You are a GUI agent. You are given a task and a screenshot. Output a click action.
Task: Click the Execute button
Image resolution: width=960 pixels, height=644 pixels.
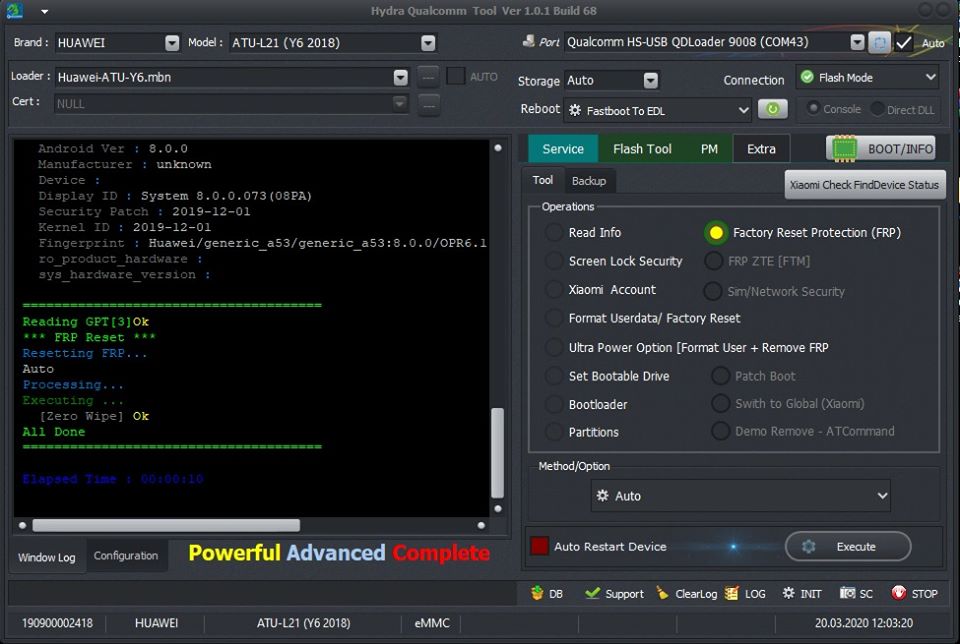coord(848,546)
